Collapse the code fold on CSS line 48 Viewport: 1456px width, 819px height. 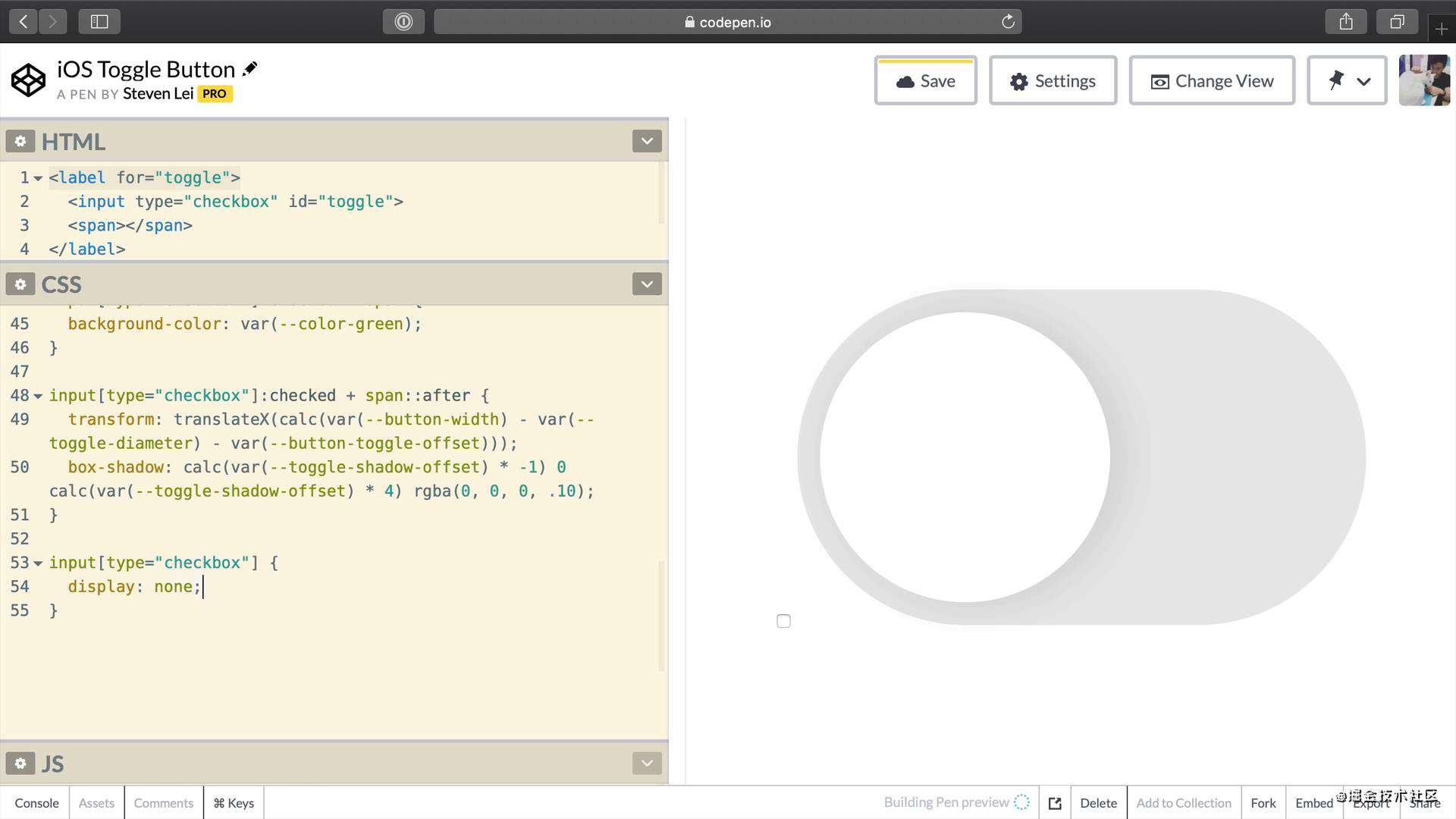point(38,396)
